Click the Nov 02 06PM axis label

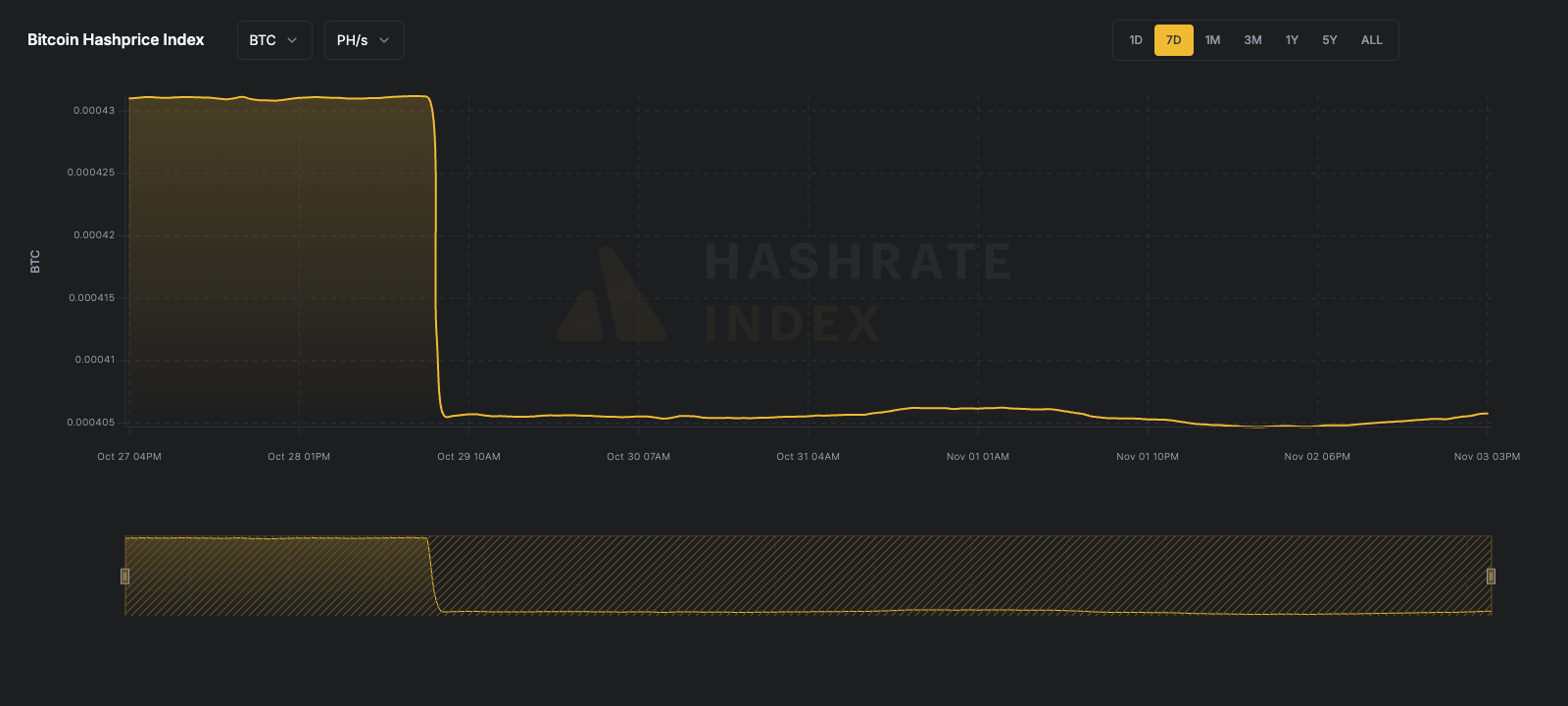tap(1317, 457)
